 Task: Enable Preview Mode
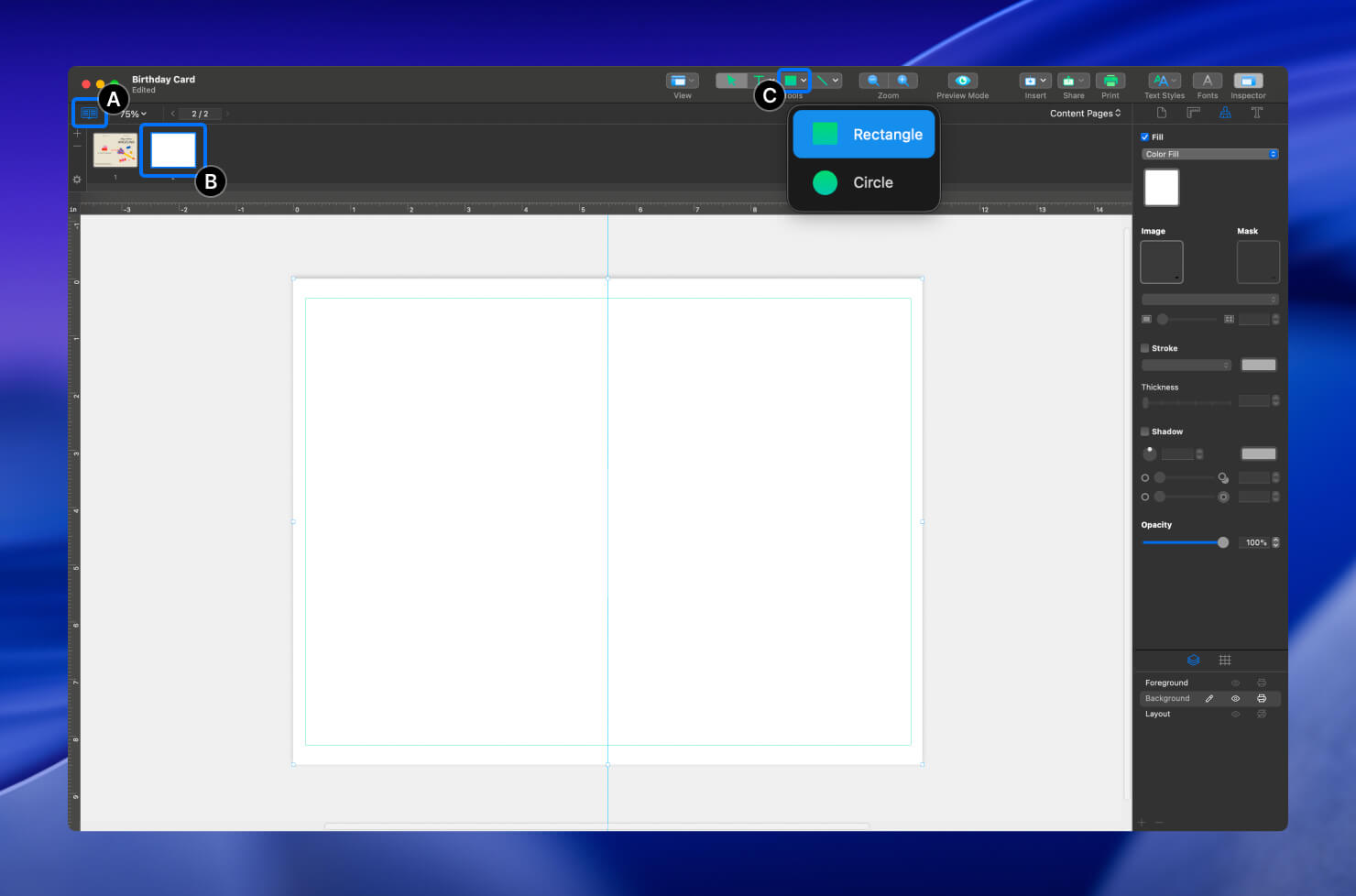(x=962, y=81)
